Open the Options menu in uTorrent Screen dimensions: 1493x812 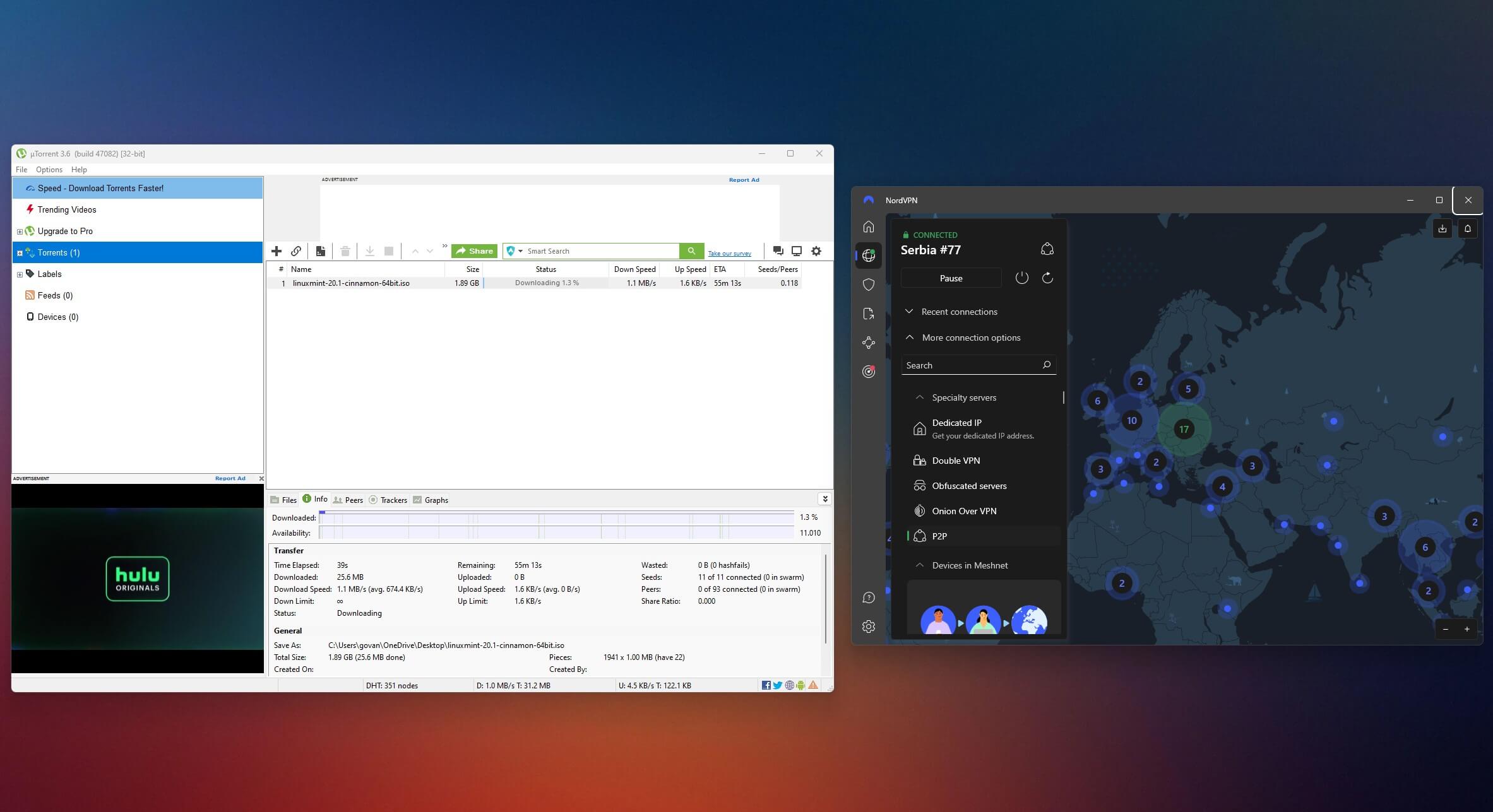click(49, 170)
